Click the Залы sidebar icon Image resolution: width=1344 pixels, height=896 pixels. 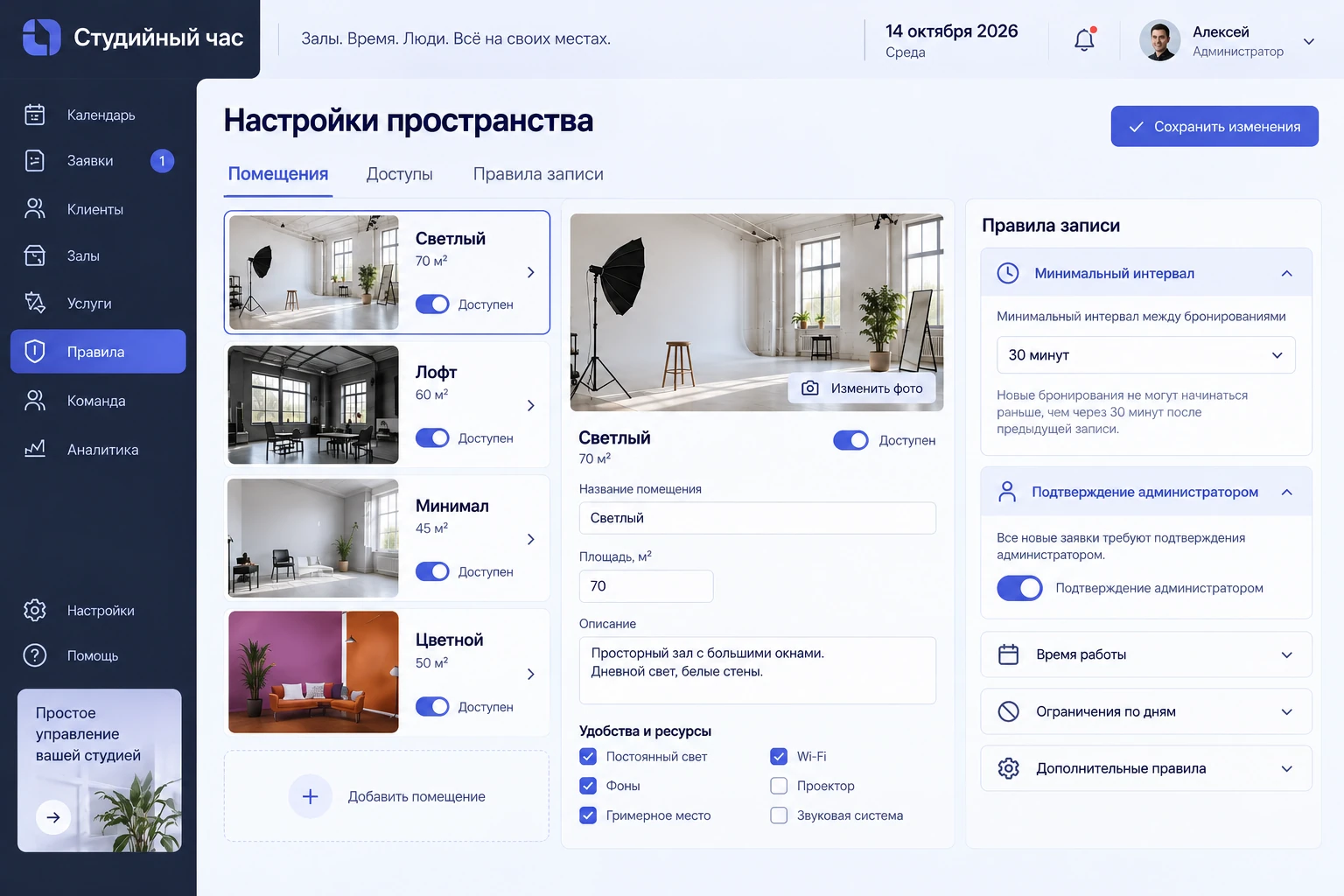(35, 255)
